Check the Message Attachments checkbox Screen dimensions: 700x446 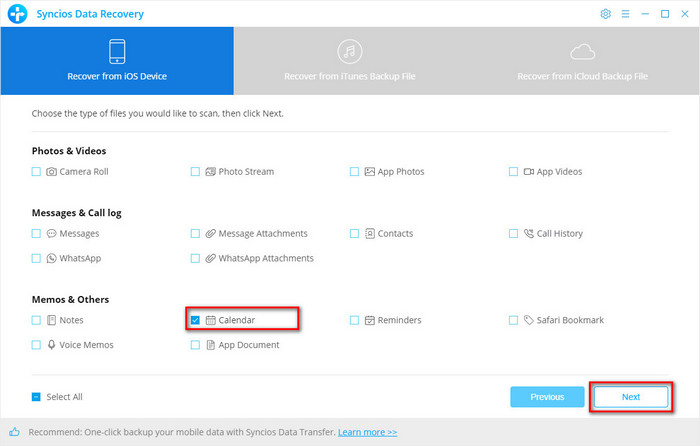pyautogui.click(x=195, y=233)
